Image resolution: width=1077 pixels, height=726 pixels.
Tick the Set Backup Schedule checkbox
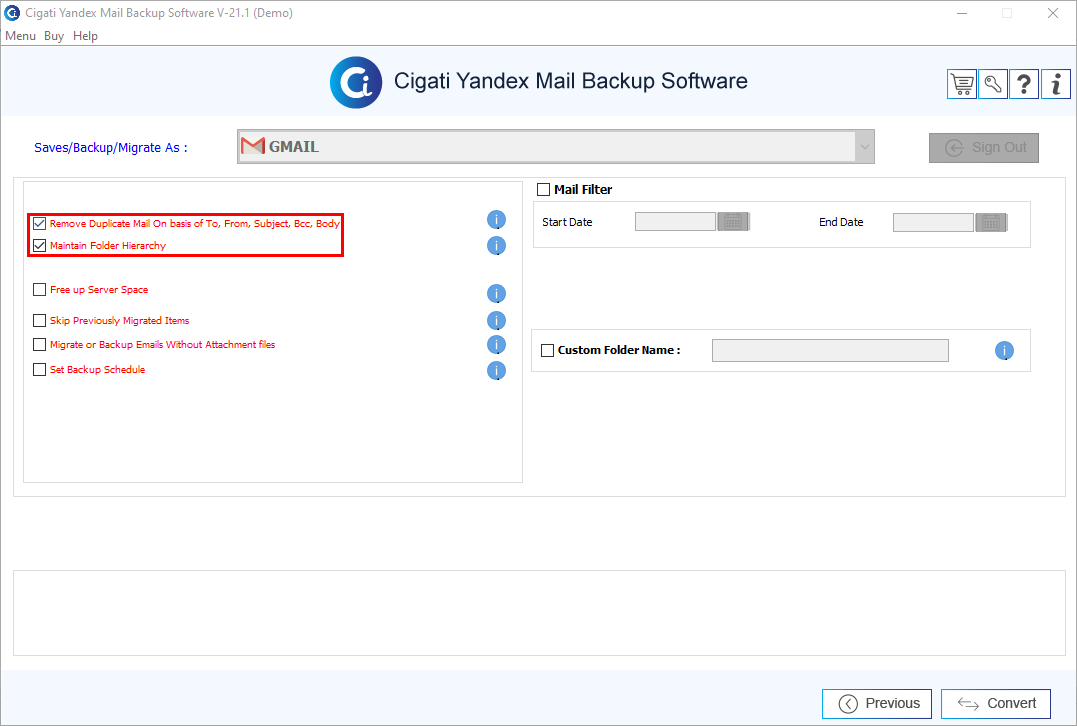tap(40, 370)
